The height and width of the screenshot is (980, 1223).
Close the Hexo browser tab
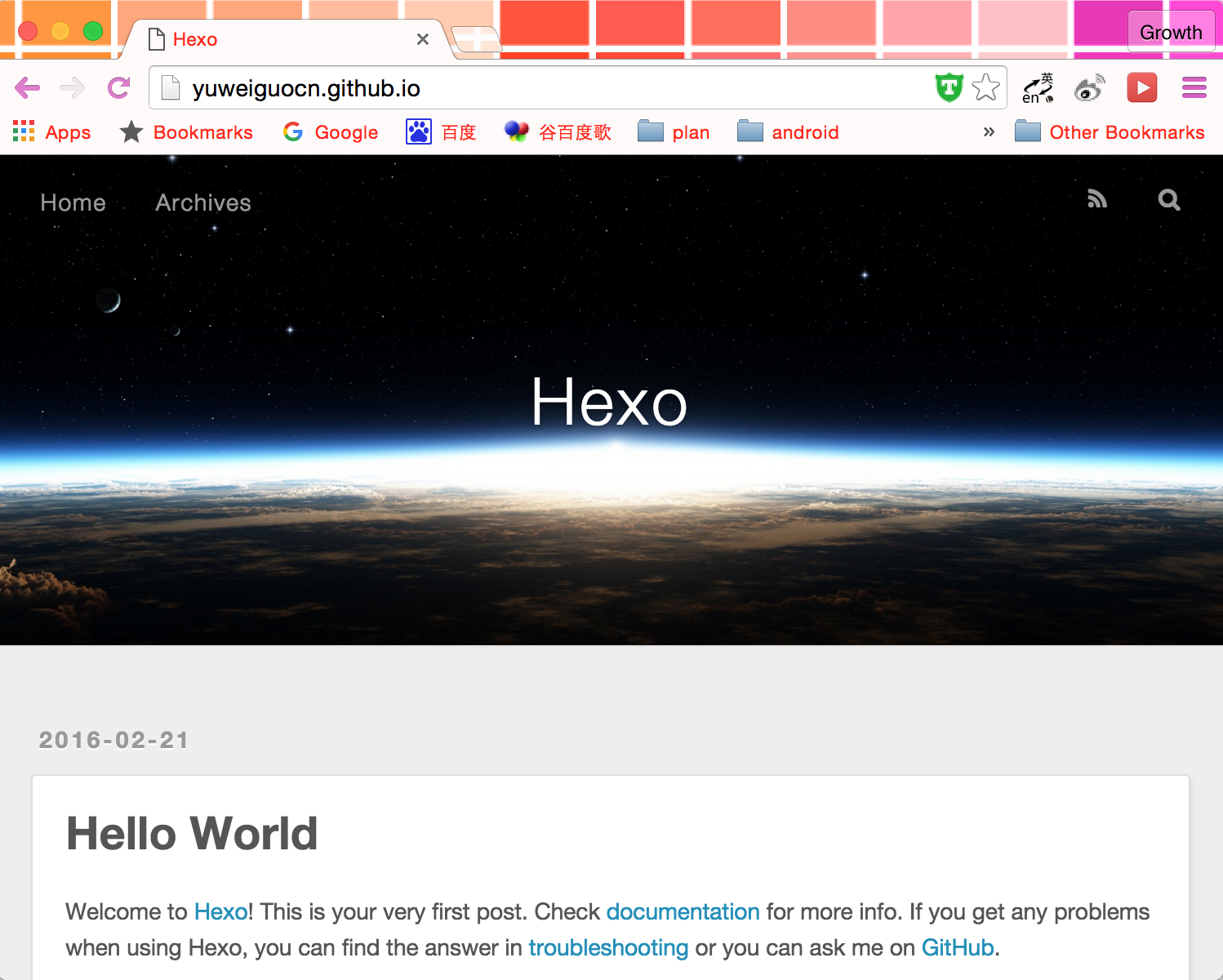coord(423,39)
